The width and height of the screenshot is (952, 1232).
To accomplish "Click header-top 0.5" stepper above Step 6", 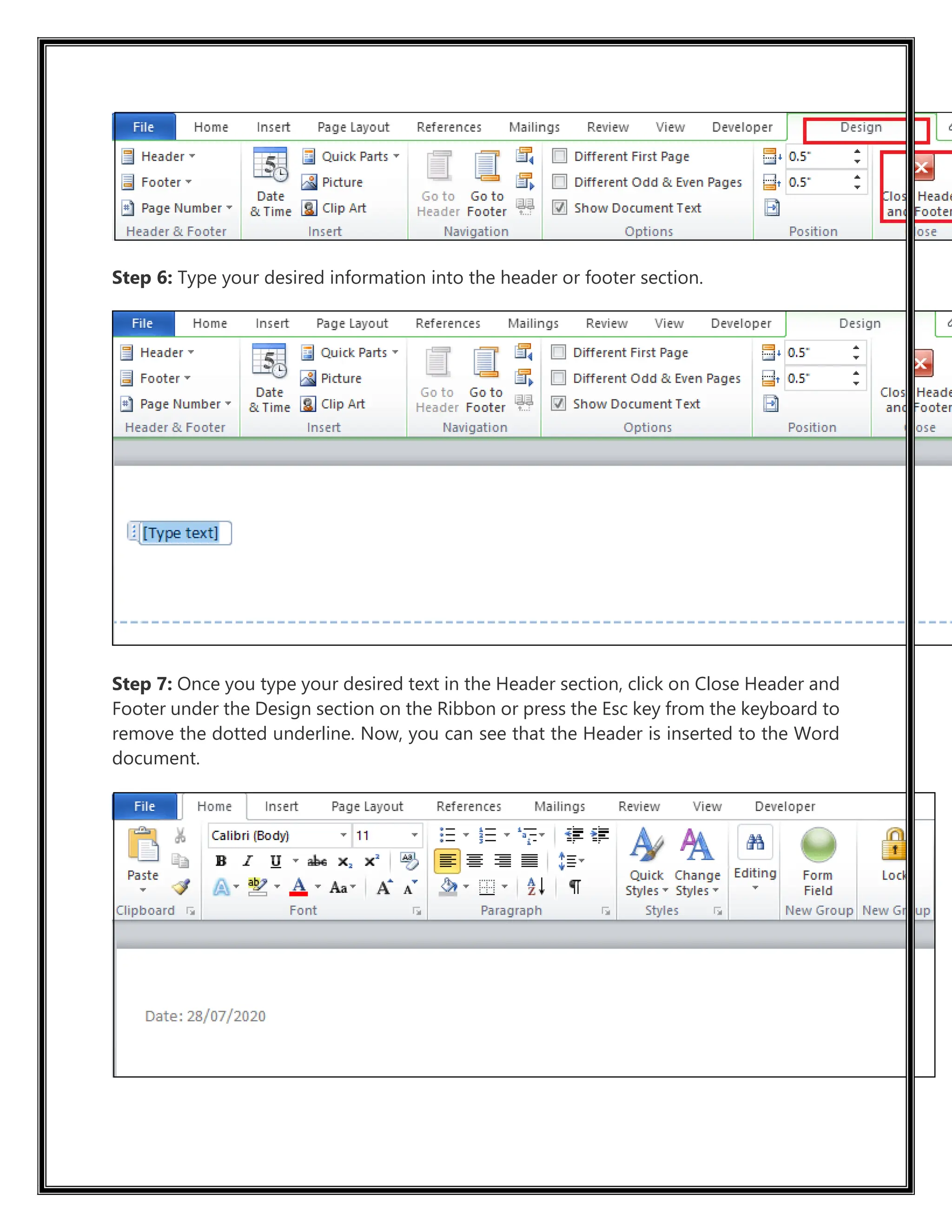I will 857,156.
